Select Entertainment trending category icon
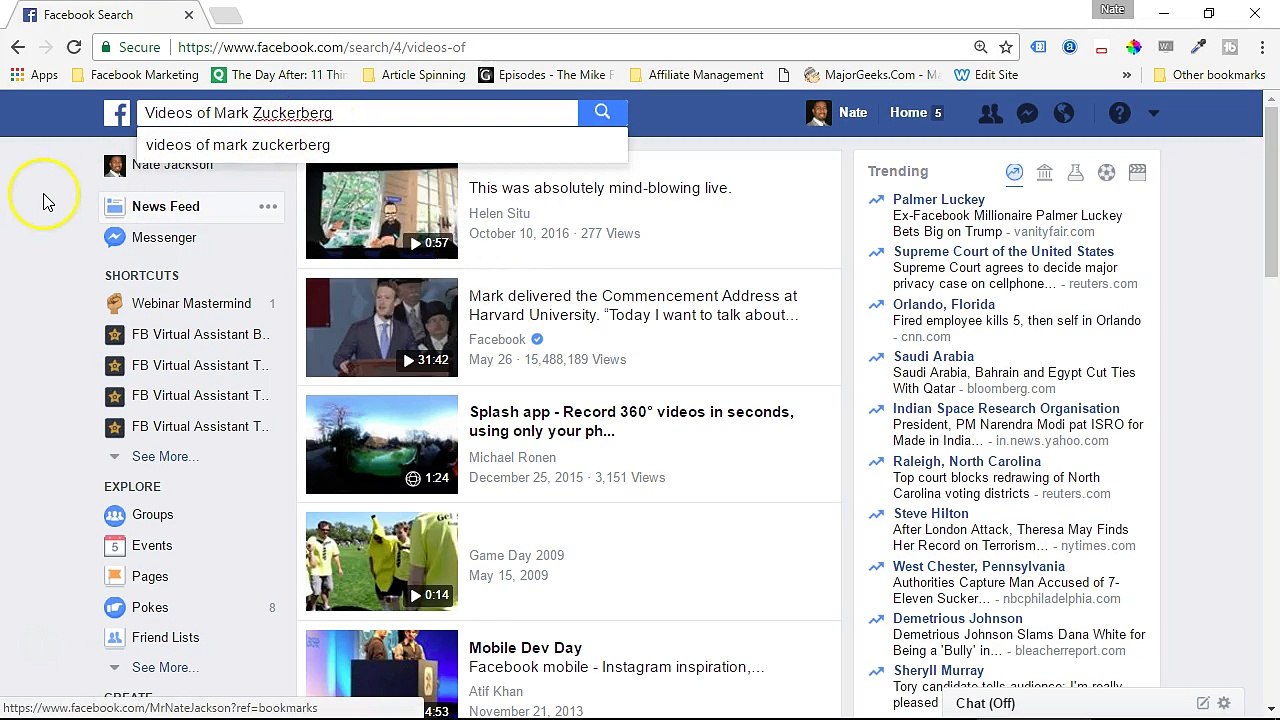This screenshot has height=720, width=1280. click(x=1137, y=172)
